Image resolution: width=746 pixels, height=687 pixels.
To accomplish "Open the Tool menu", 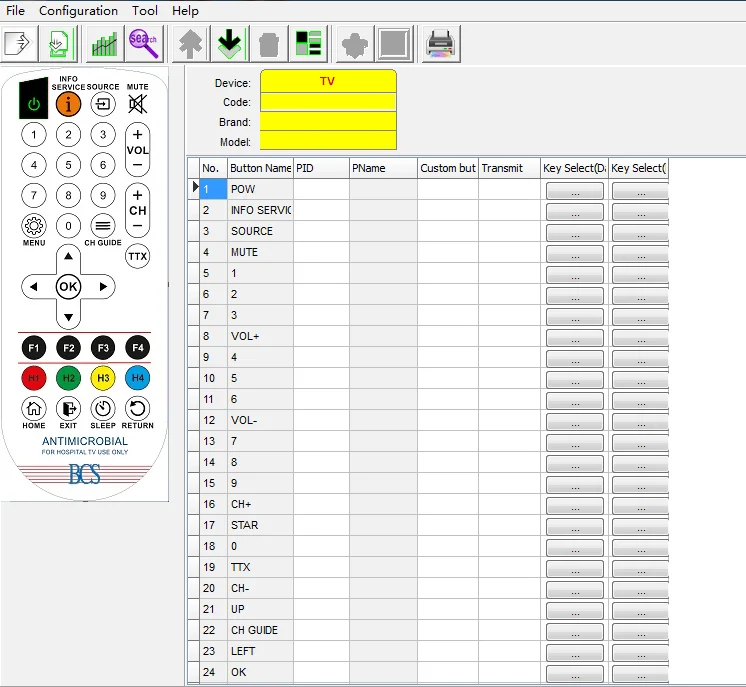I will (145, 11).
